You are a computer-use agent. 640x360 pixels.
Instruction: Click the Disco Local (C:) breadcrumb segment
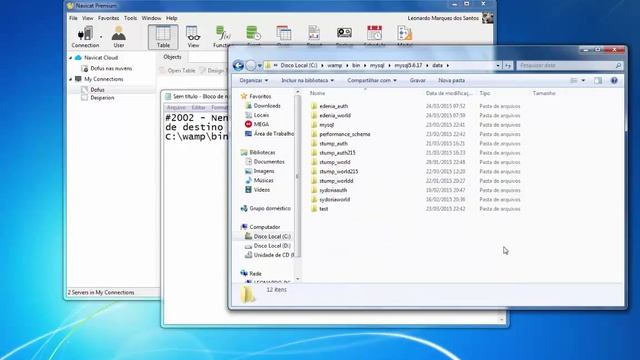click(x=299, y=65)
